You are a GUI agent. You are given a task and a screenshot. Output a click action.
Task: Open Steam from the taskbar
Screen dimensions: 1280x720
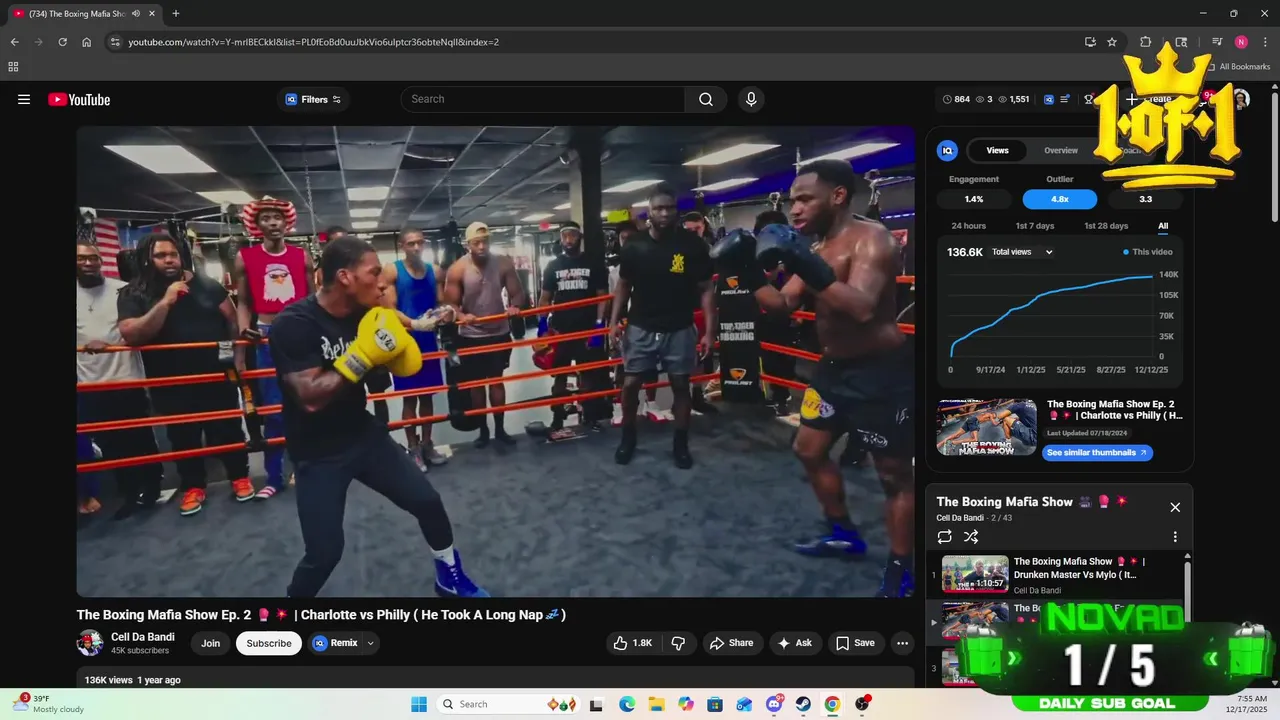point(803,704)
